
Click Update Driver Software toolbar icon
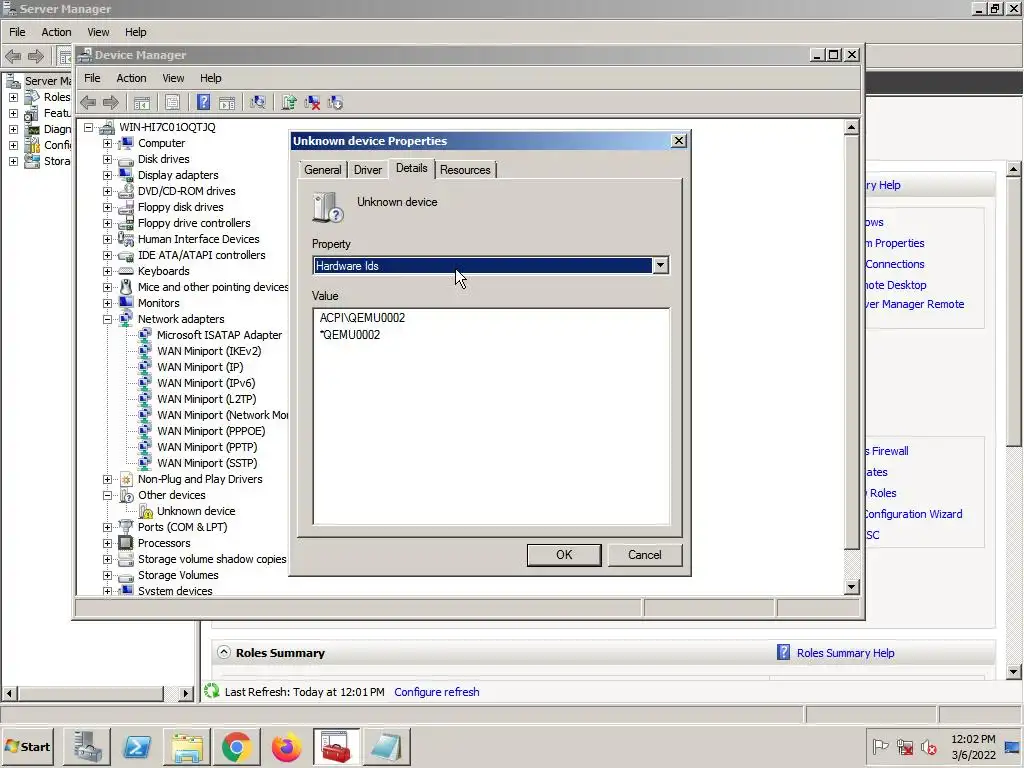point(289,103)
